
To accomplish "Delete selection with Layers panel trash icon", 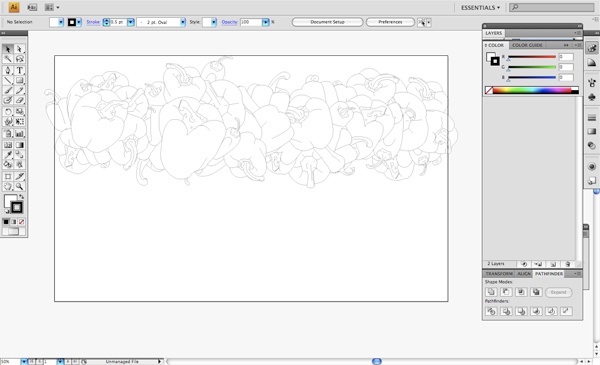I will tap(568, 264).
